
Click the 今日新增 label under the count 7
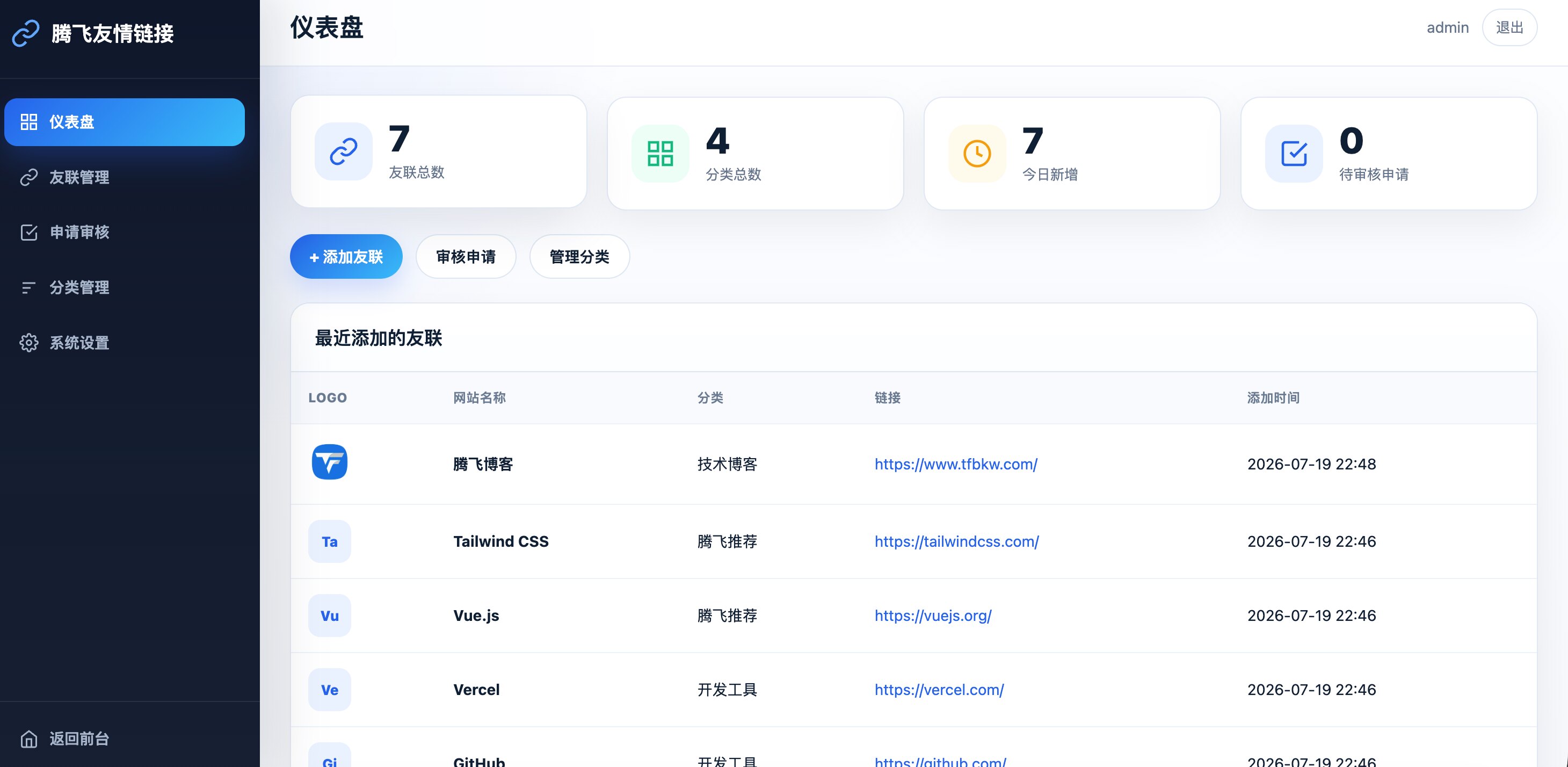pos(1050,174)
